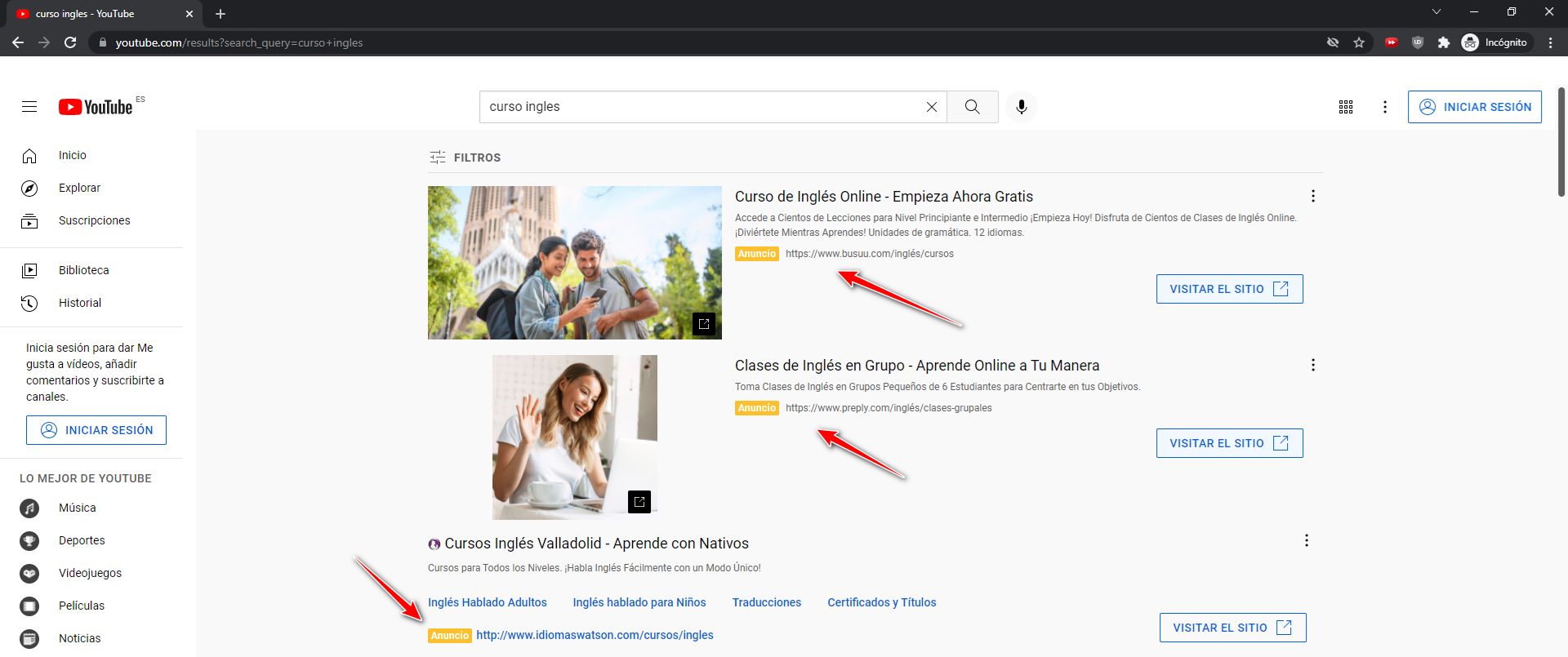The width and height of the screenshot is (1568, 657).
Task: Open the YouTube guide hamburger menu
Action: pos(29,107)
